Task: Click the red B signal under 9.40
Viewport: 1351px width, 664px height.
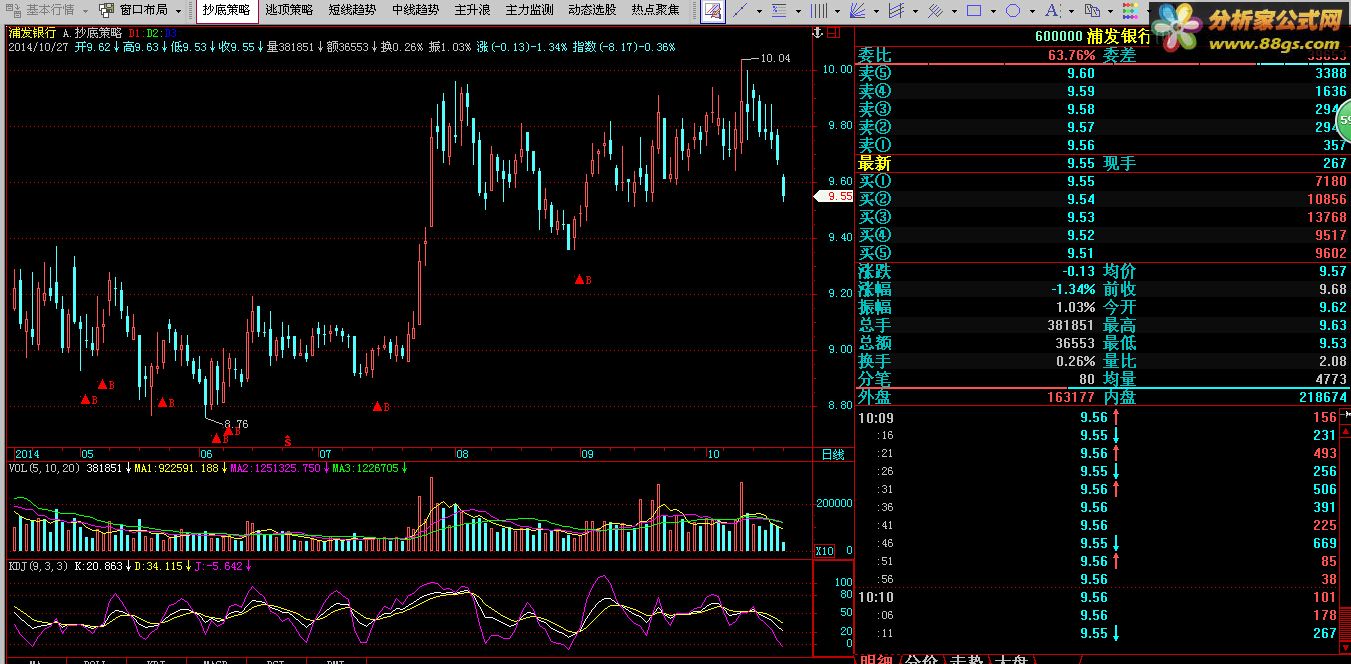Action: (x=582, y=280)
